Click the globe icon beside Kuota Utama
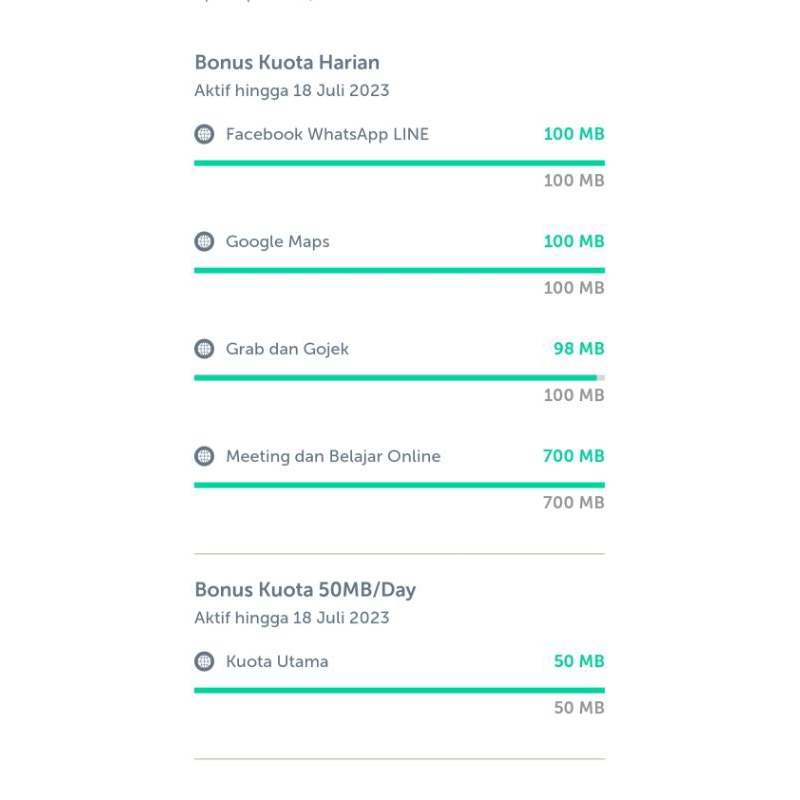The image size is (800, 800). tap(204, 661)
